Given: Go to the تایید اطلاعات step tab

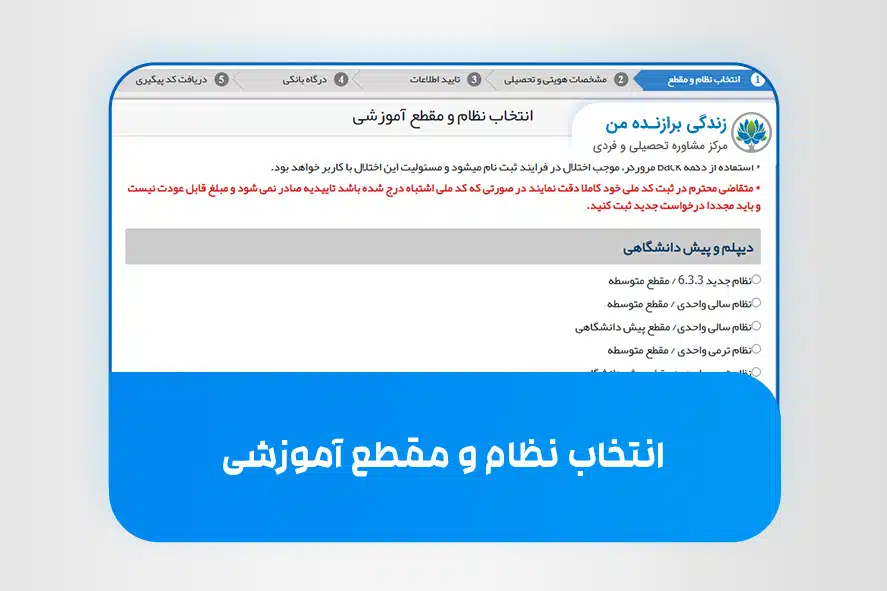Looking at the screenshot, I should 436,80.
